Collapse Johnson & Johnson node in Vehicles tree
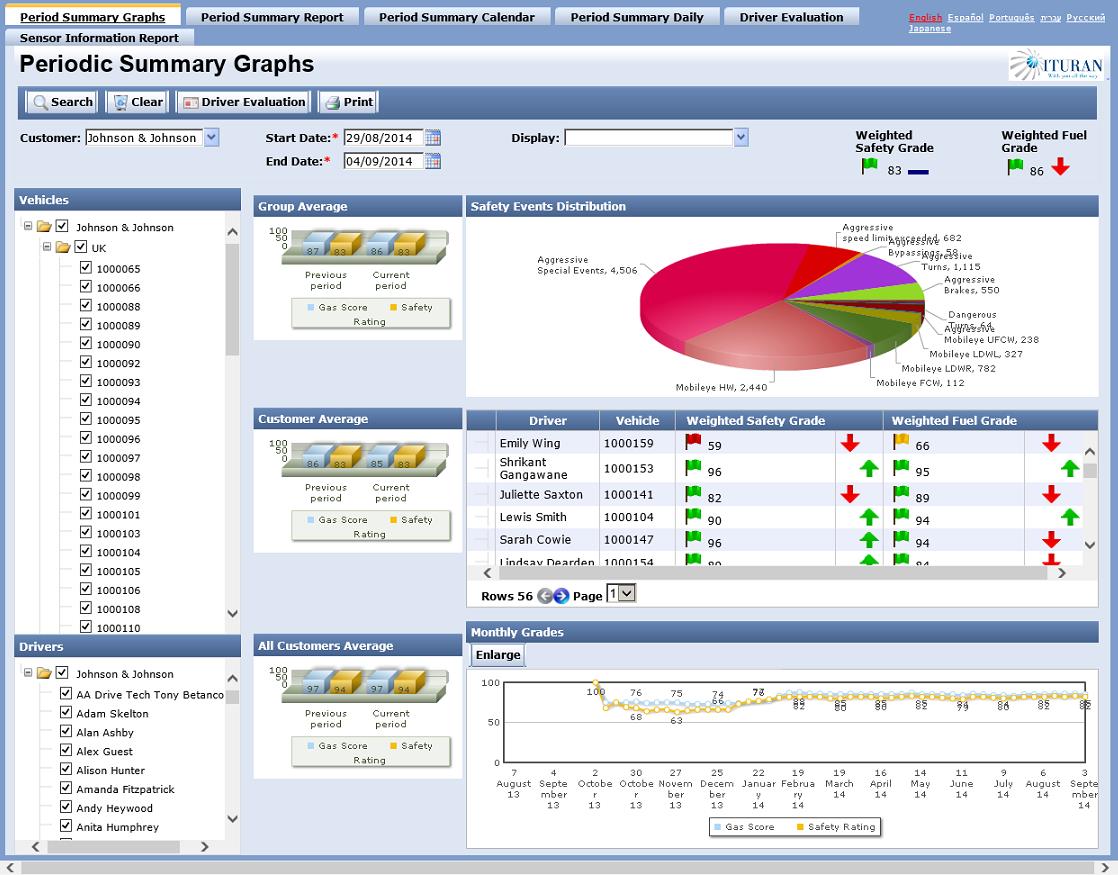Image resolution: width=1118 pixels, height=875 pixels. 28,226
